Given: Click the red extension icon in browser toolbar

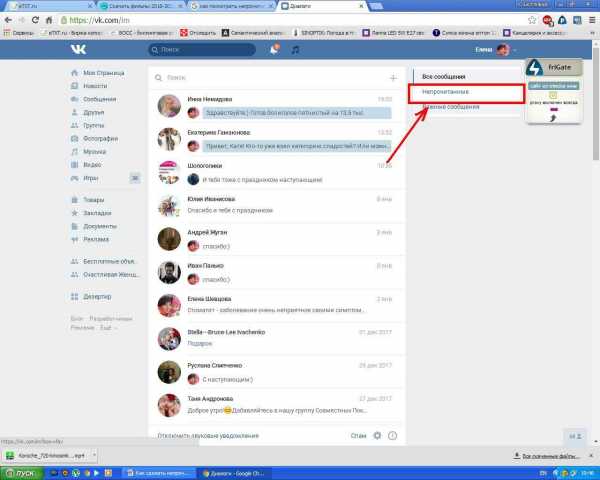Looking at the screenshot, I should pyautogui.click(x=548, y=20).
